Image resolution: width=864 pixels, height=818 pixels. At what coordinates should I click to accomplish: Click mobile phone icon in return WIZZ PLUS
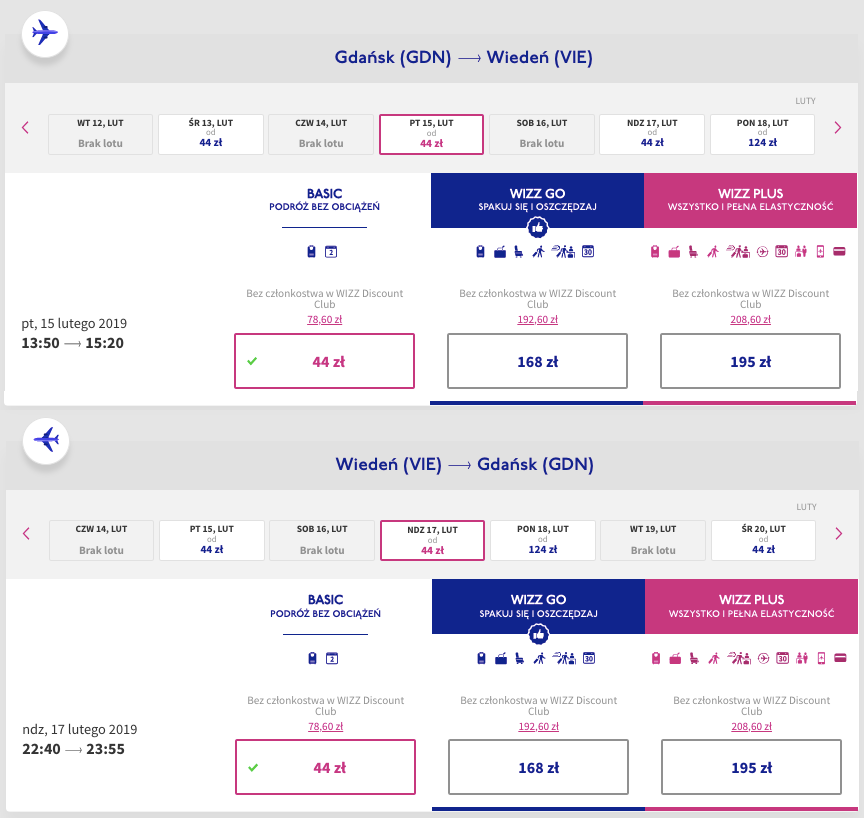821,658
